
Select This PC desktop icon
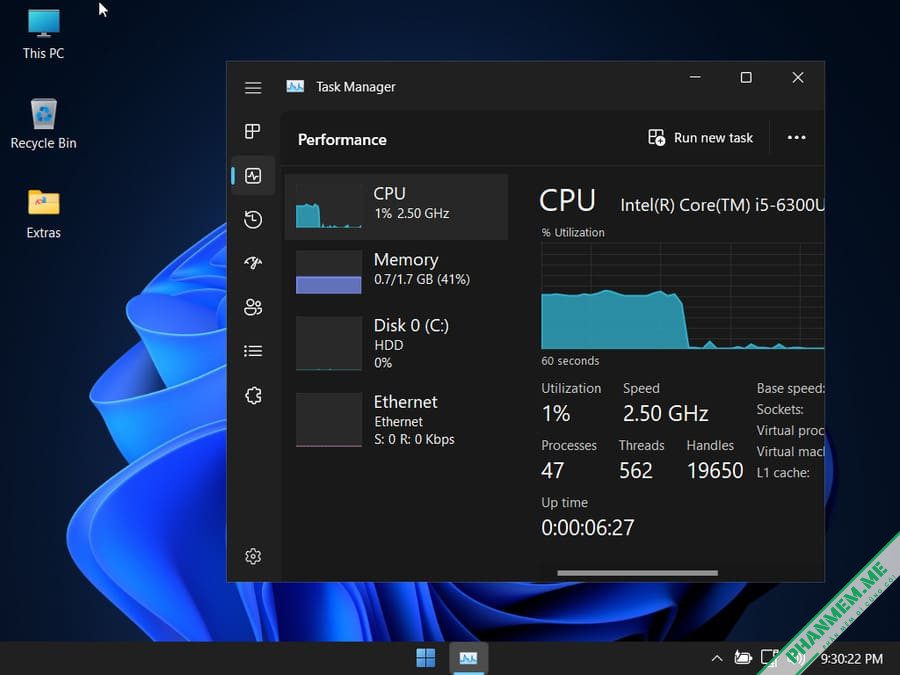point(44,33)
